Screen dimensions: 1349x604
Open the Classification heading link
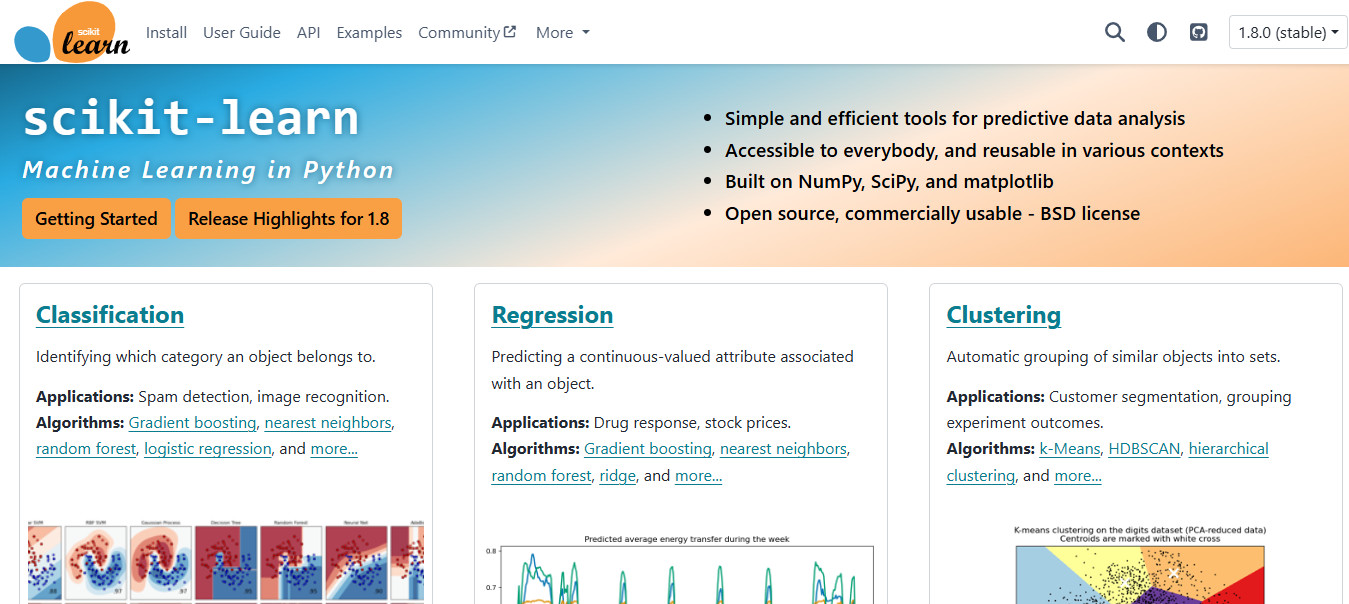point(110,315)
